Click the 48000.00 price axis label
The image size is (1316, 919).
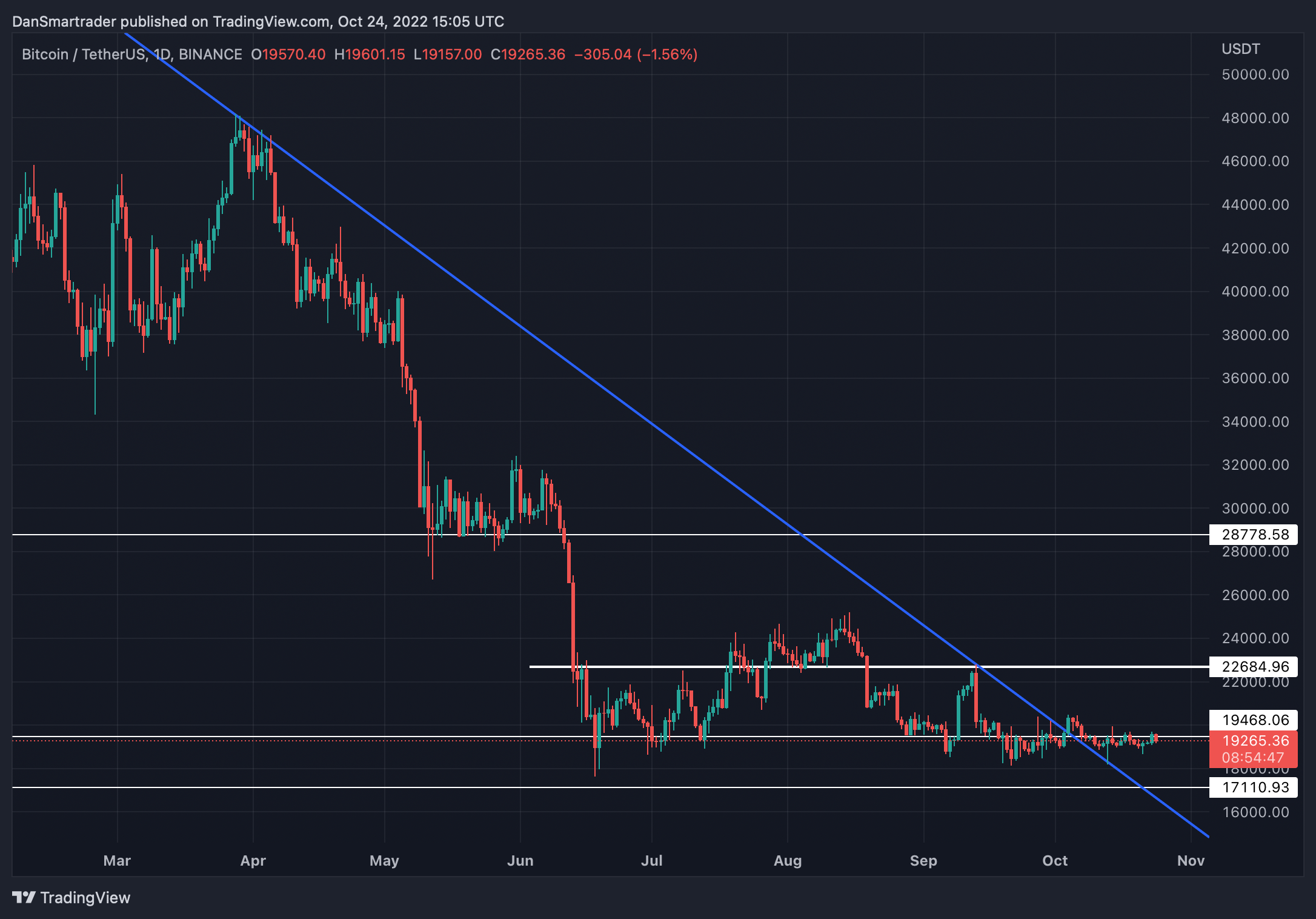pyautogui.click(x=1255, y=118)
